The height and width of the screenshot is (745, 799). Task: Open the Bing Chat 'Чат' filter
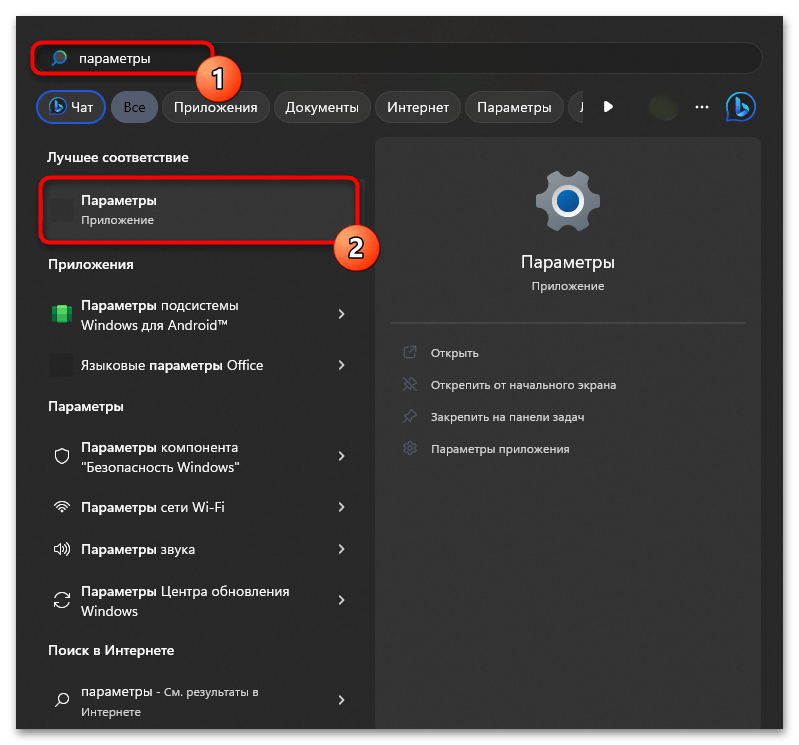click(x=71, y=107)
